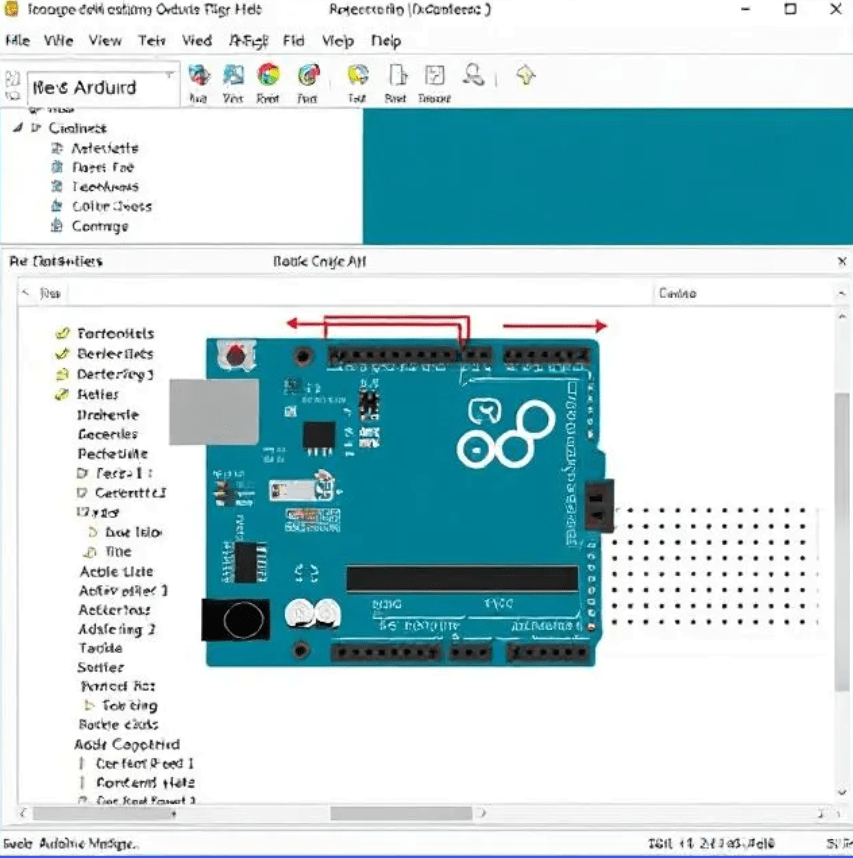853x858 pixels.
Task: Click the red reset button on Arduino board
Action: [x=236, y=355]
